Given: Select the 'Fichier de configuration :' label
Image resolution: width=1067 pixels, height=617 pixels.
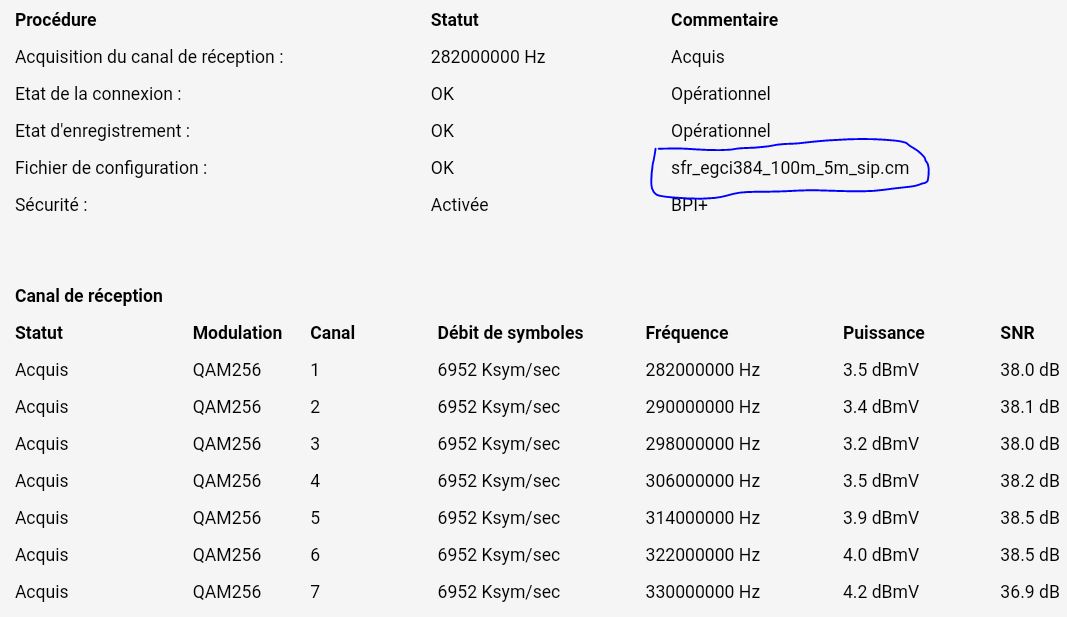Looking at the screenshot, I should point(111,168).
